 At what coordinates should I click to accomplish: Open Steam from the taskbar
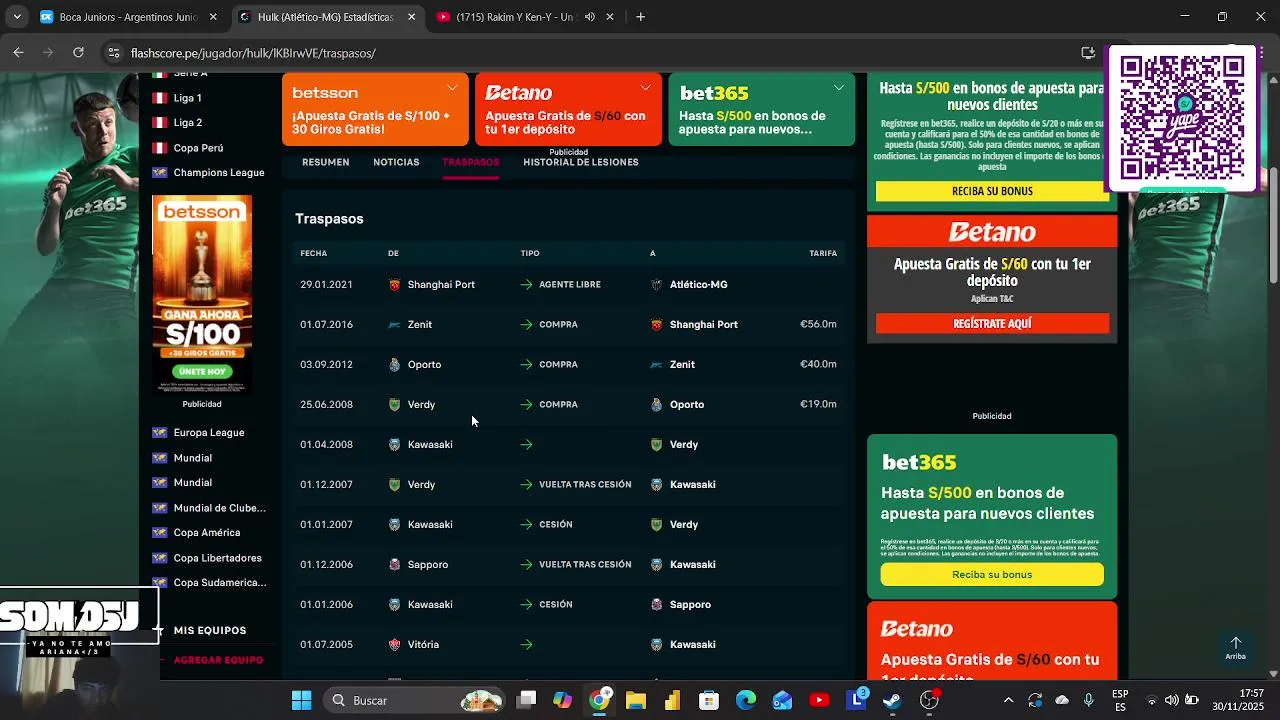click(x=892, y=700)
